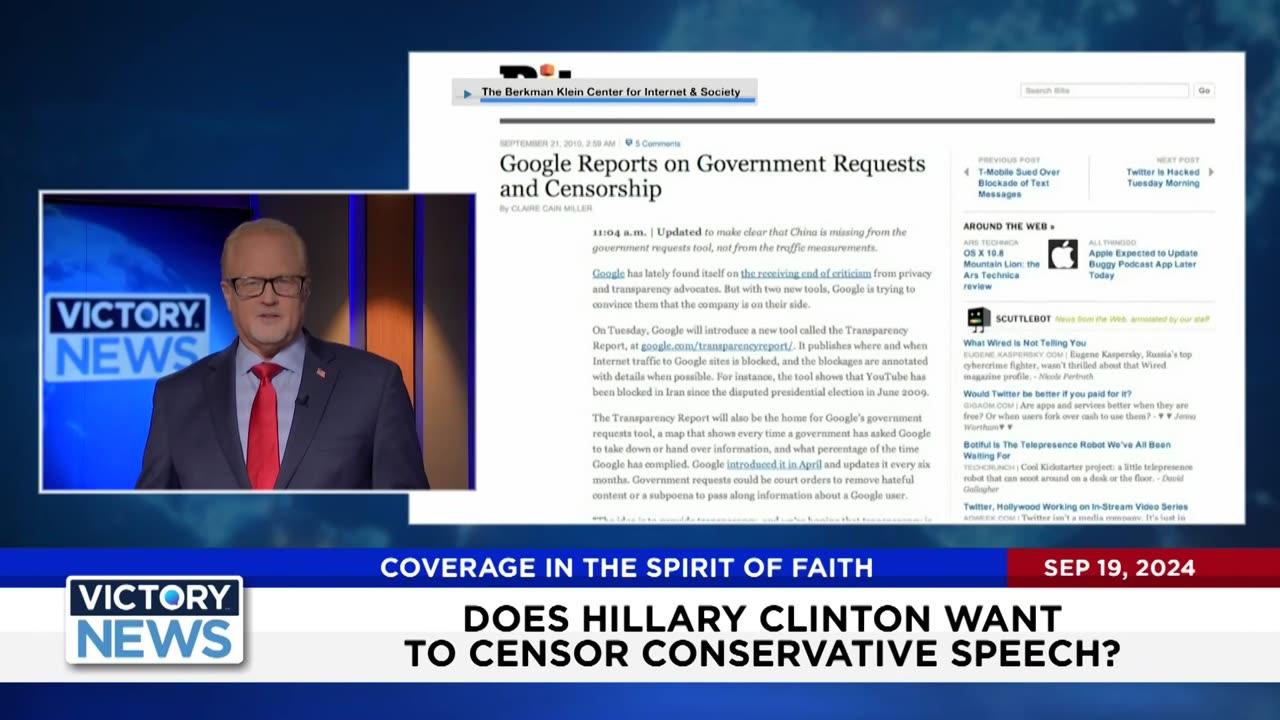Open 'introduced it in April' link
Screen dimensions: 1280x720
[774, 465]
